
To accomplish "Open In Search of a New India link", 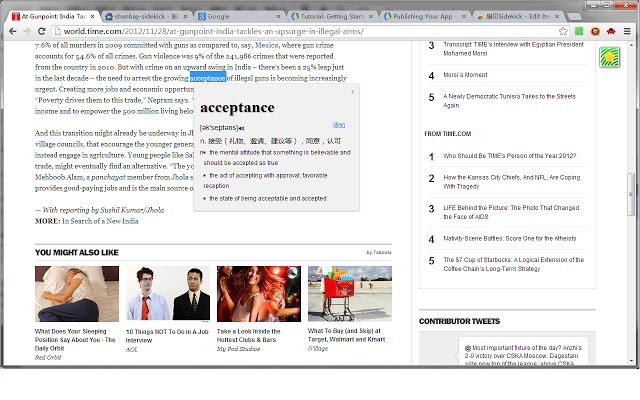I will click(100, 221).
